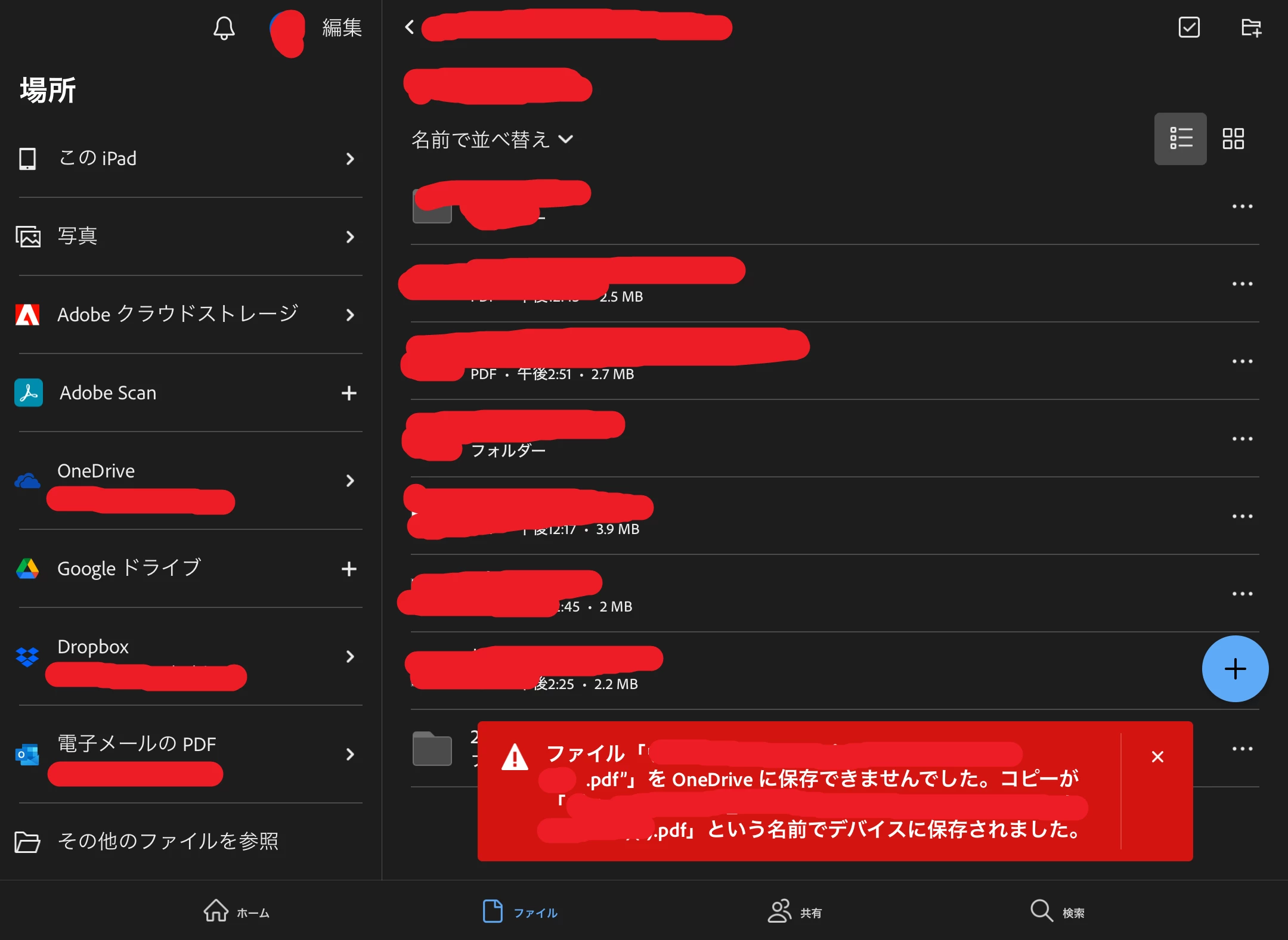Open Adobe クラウドストレージ location
1288x940 pixels.
click(186, 315)
